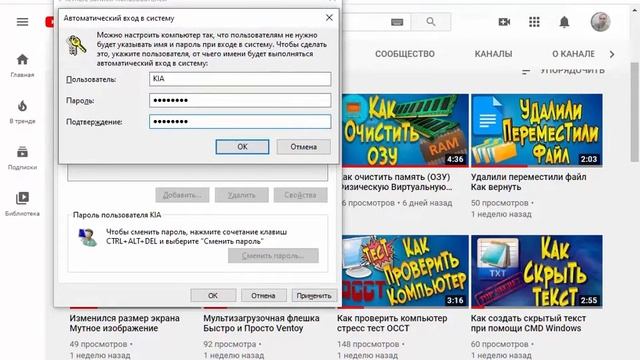
Task: Click the Пользователь field containing KIA
Action: click(240, 79)
